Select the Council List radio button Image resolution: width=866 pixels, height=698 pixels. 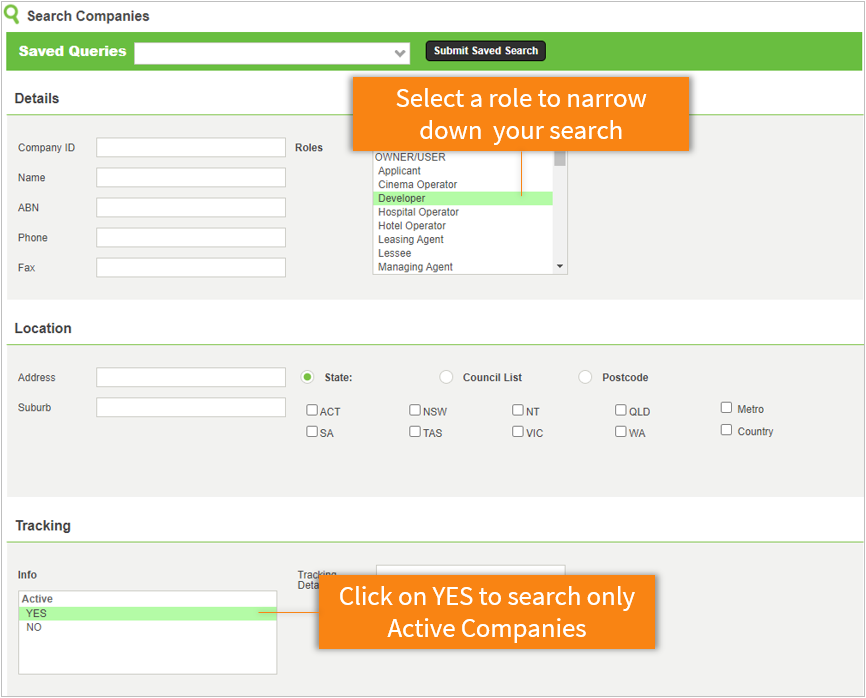pos(446,377)
